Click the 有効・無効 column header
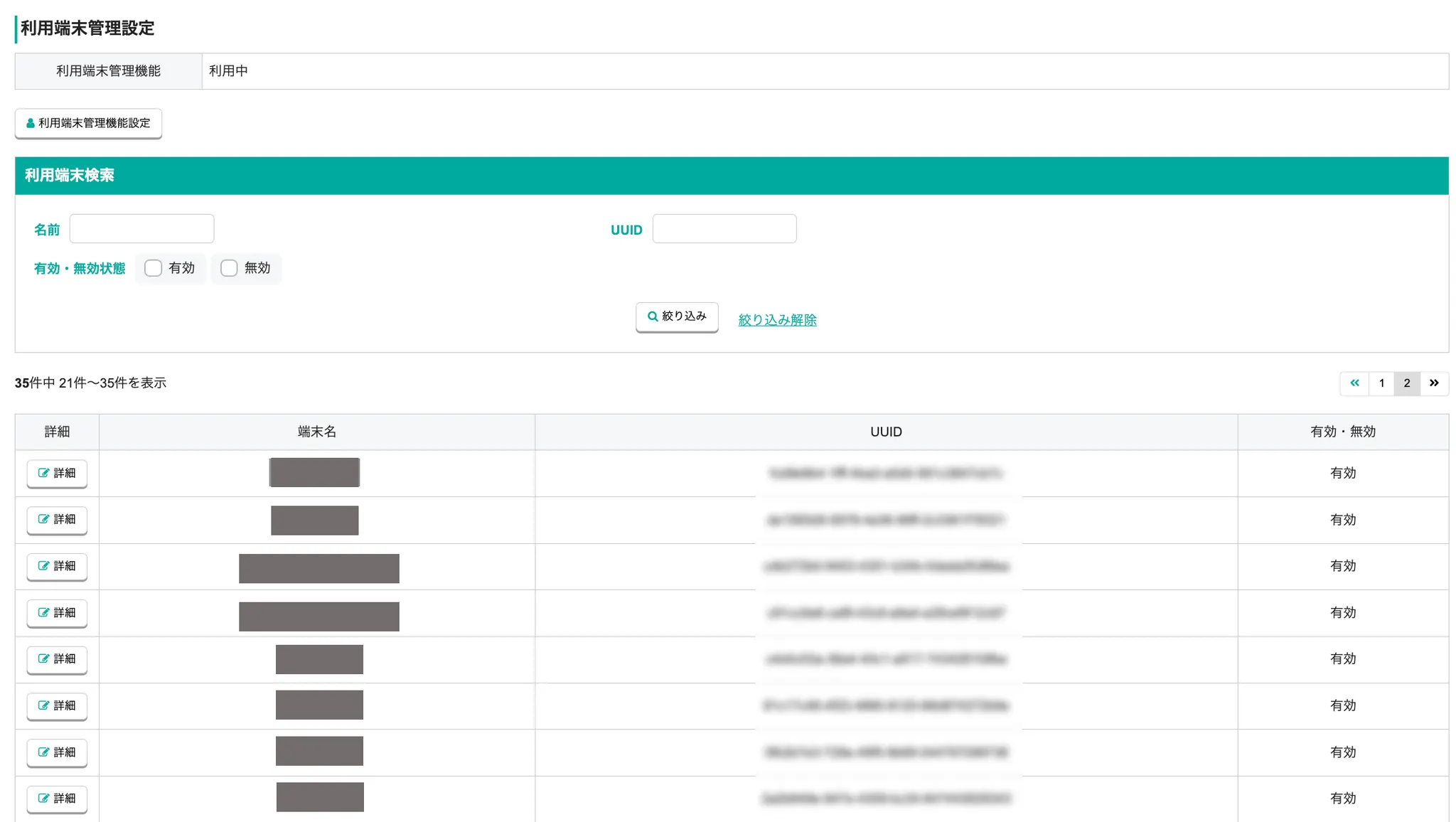Viewport: 1456px width, 822px height. (1343, 432)
